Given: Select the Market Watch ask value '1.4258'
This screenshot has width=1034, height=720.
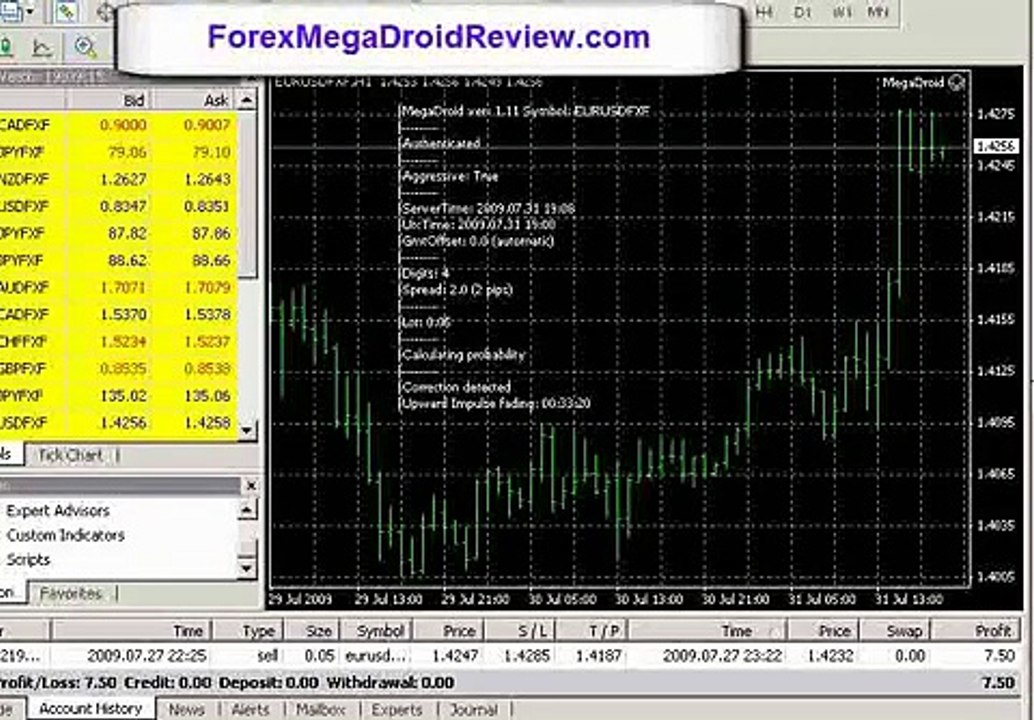Looking at the screenshot, I should pyautogui.click(x=207, y=423).
